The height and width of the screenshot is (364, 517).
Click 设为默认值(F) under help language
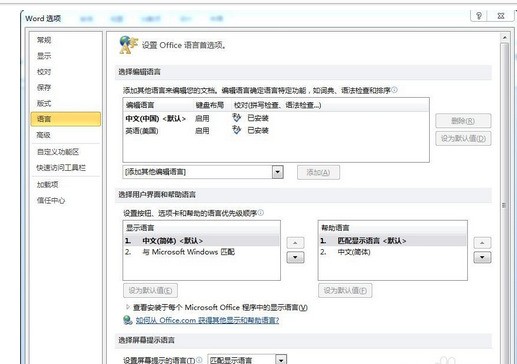345,291
